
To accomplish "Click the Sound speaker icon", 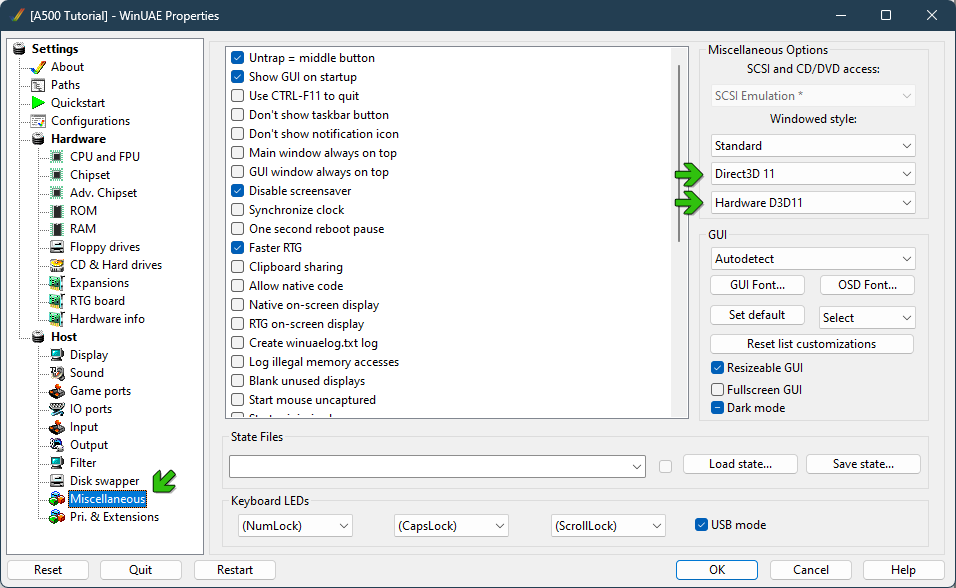I will (57, 373).
